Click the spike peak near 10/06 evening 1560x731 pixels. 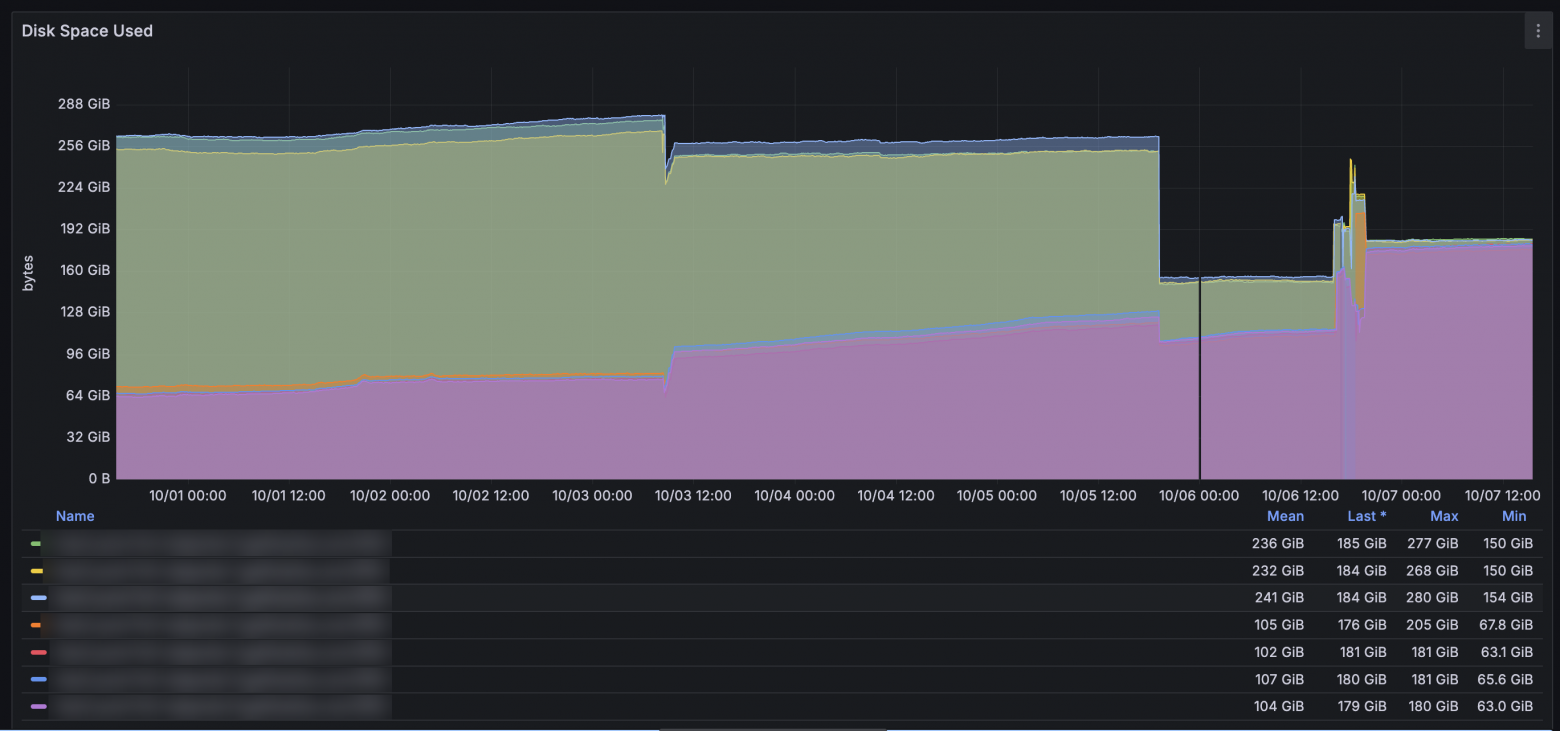[1351, 161]
